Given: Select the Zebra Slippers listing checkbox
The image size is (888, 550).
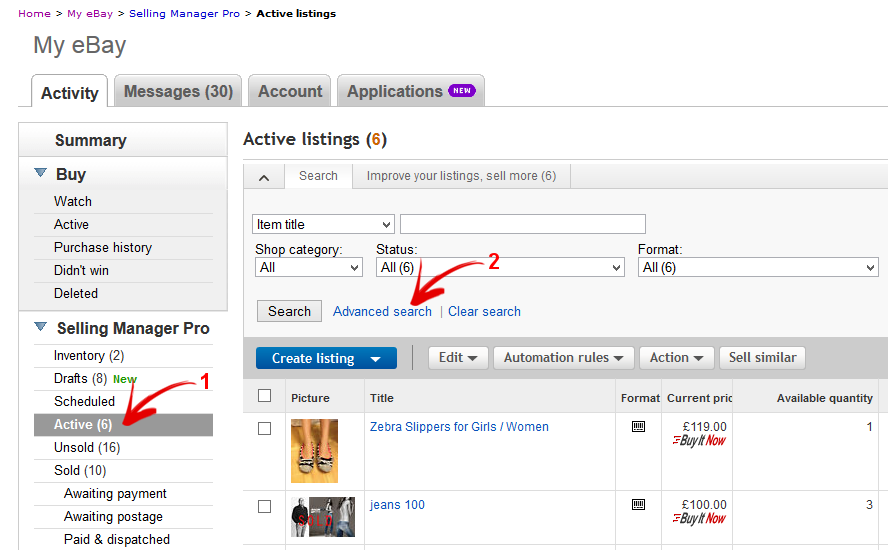Looking at the screenshot, I should pos(265,428).
